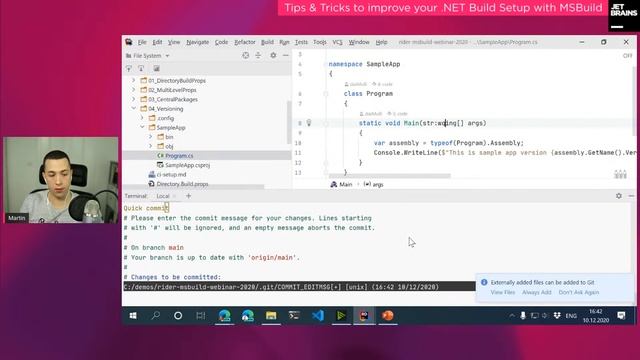Screen dimensions: 640x360
Task: Open the File System view dropdown
Action: [x=147, y=56]
